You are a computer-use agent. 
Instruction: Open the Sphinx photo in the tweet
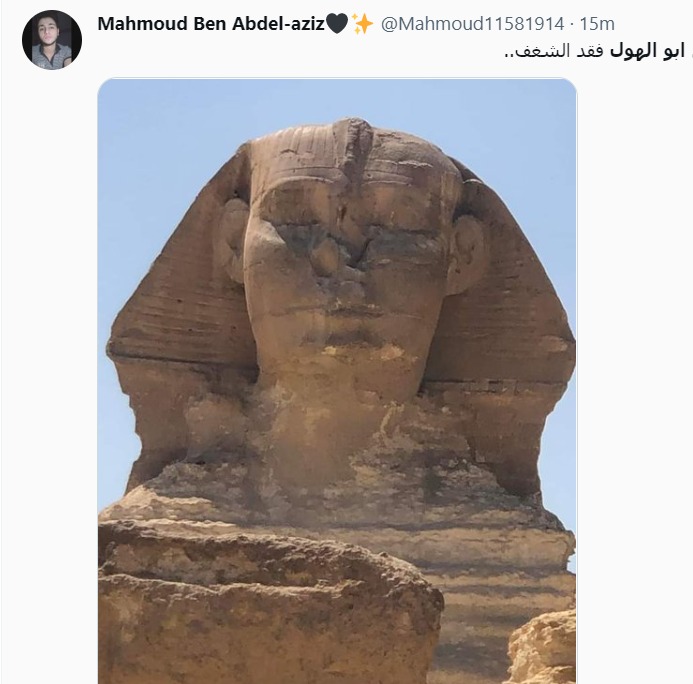click(337, 381)
